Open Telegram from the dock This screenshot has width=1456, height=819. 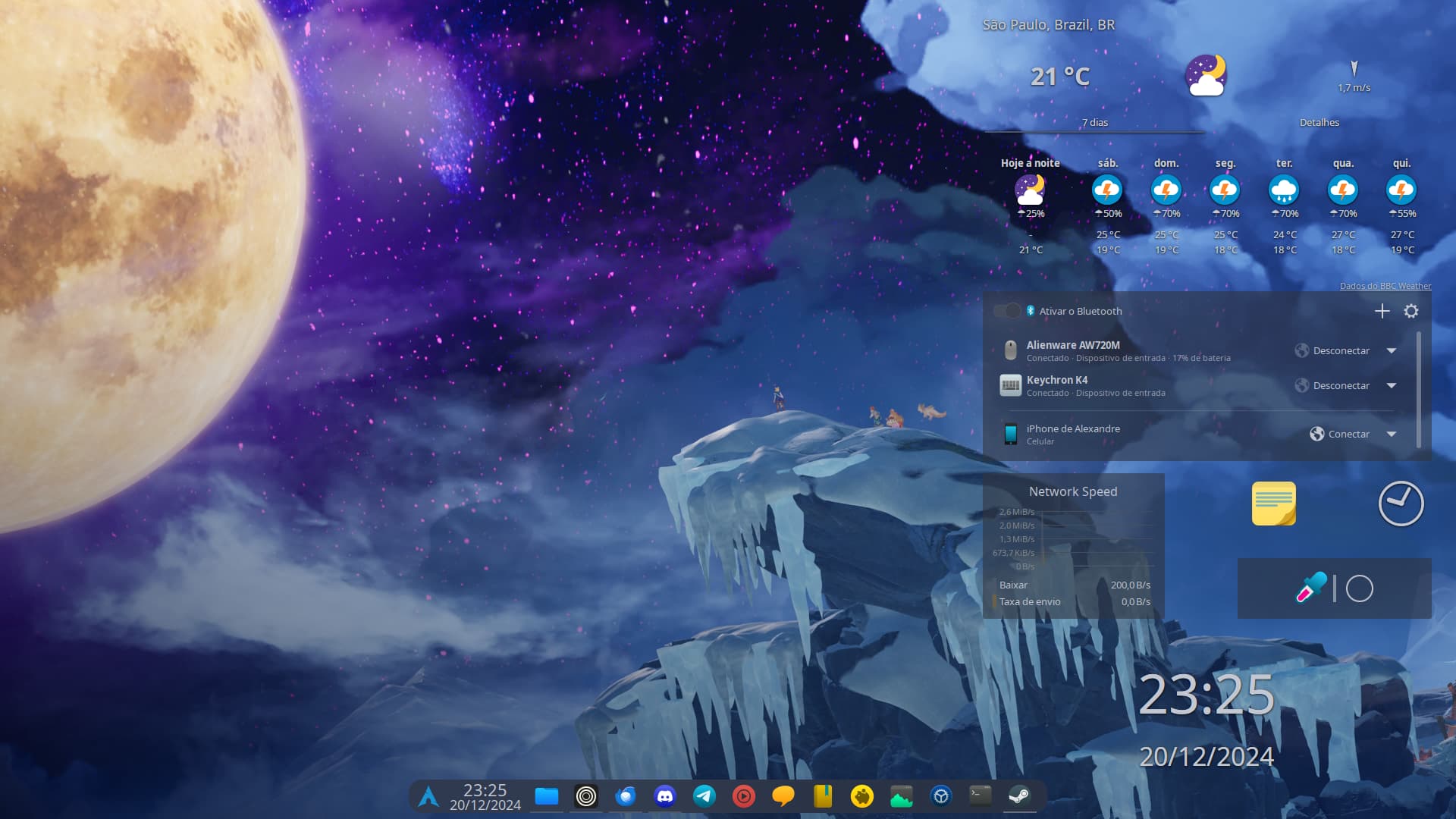click(704, 796)
